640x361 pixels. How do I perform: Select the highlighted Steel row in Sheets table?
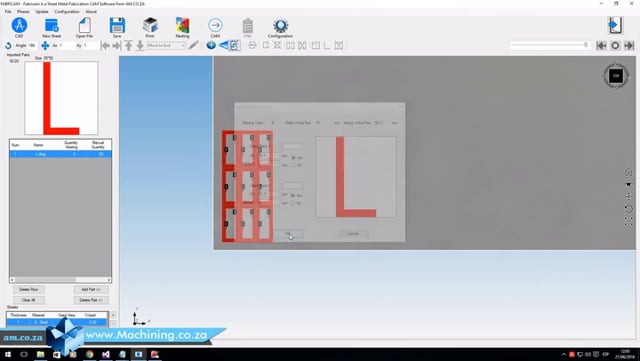pyautogui.click(x=57, y=322)
